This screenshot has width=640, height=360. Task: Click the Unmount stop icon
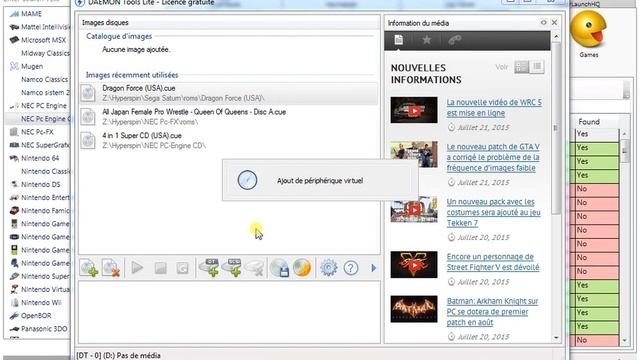(160, 268)
